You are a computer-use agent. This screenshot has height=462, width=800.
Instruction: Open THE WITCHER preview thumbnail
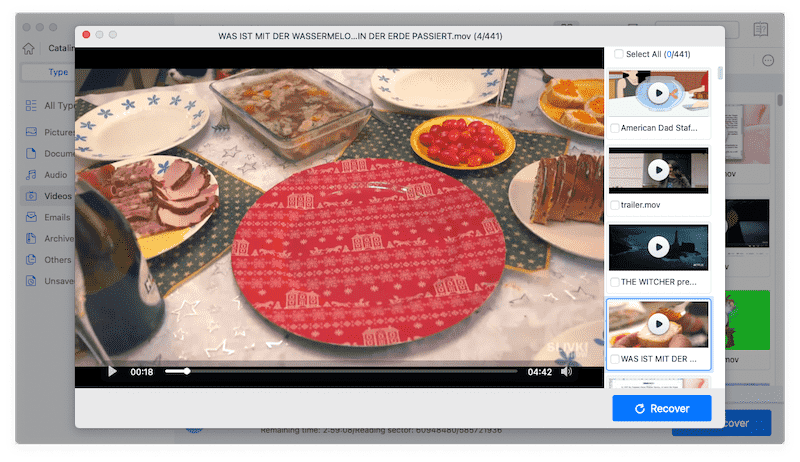coord(658,247)
